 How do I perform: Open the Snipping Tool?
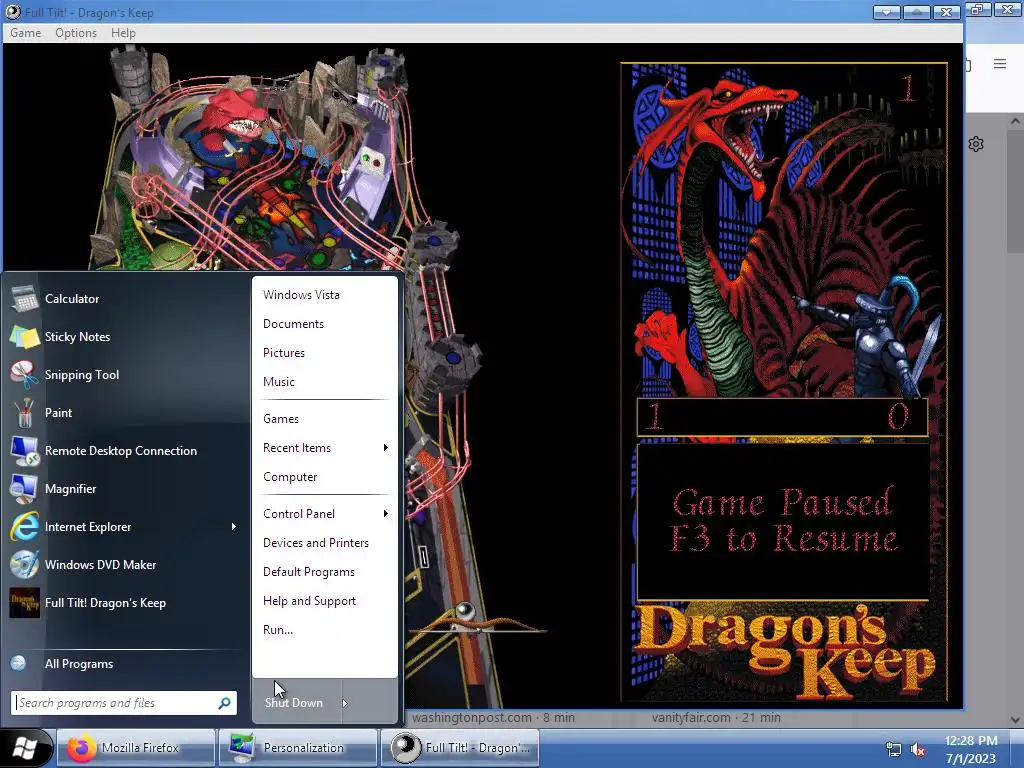(82, 375)
